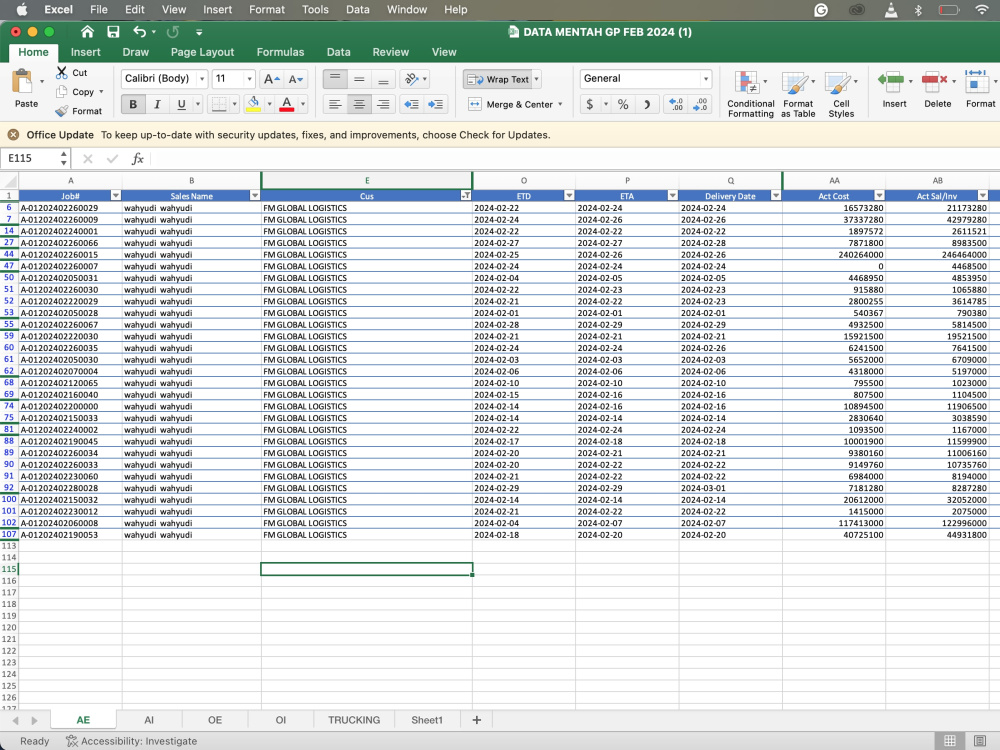Image resolution: width=1000 pixels, height=750 pixels.
Task: Activate the Format painter brush
Action: coord(62,111)
